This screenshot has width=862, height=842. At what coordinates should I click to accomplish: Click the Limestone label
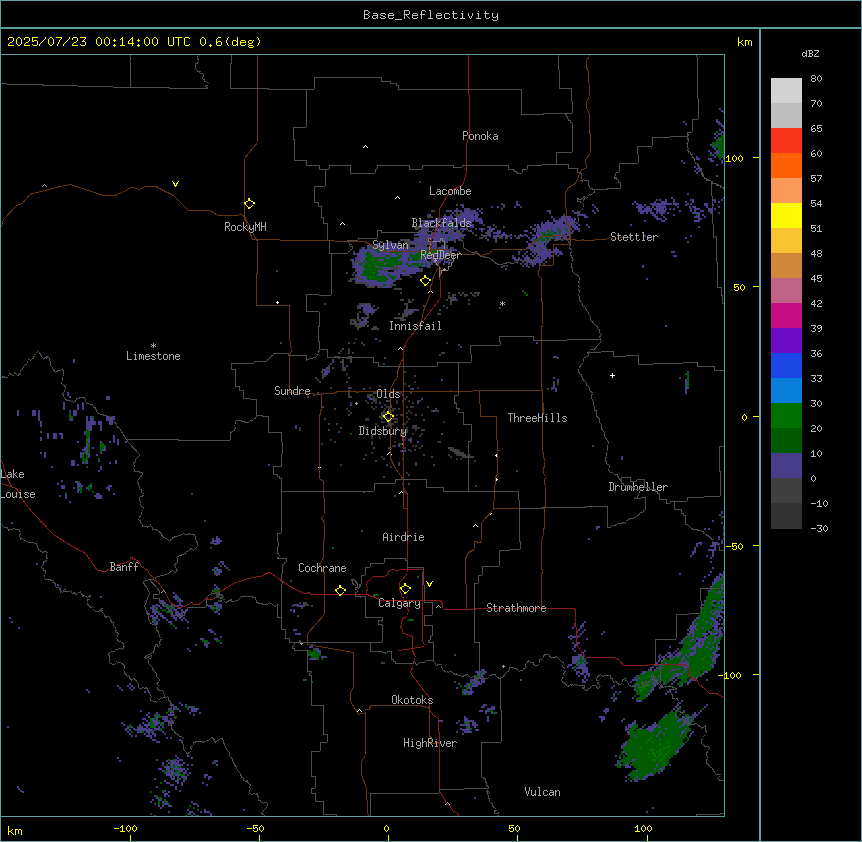pos(153,356)
